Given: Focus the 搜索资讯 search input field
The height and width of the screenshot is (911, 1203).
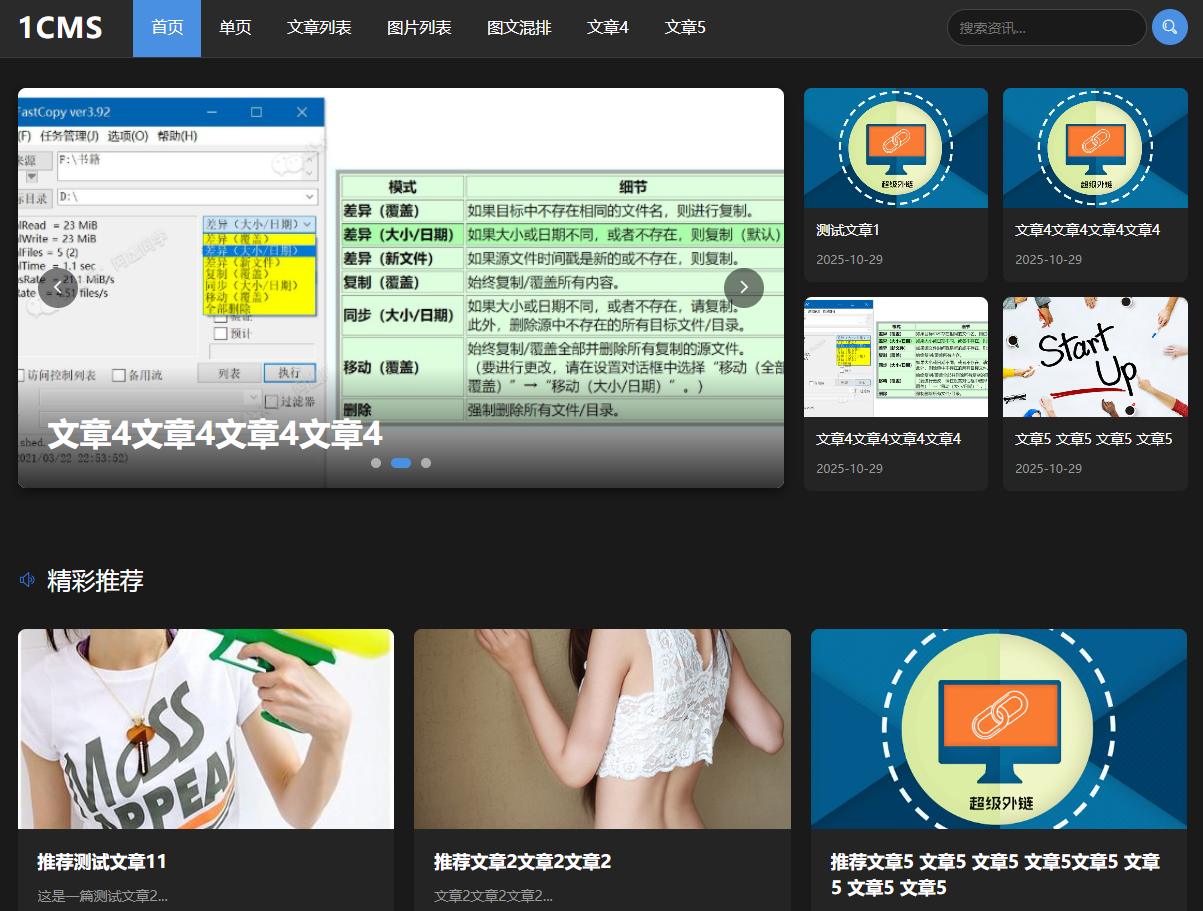Looking at the screenshot, I should [1045, 28].
